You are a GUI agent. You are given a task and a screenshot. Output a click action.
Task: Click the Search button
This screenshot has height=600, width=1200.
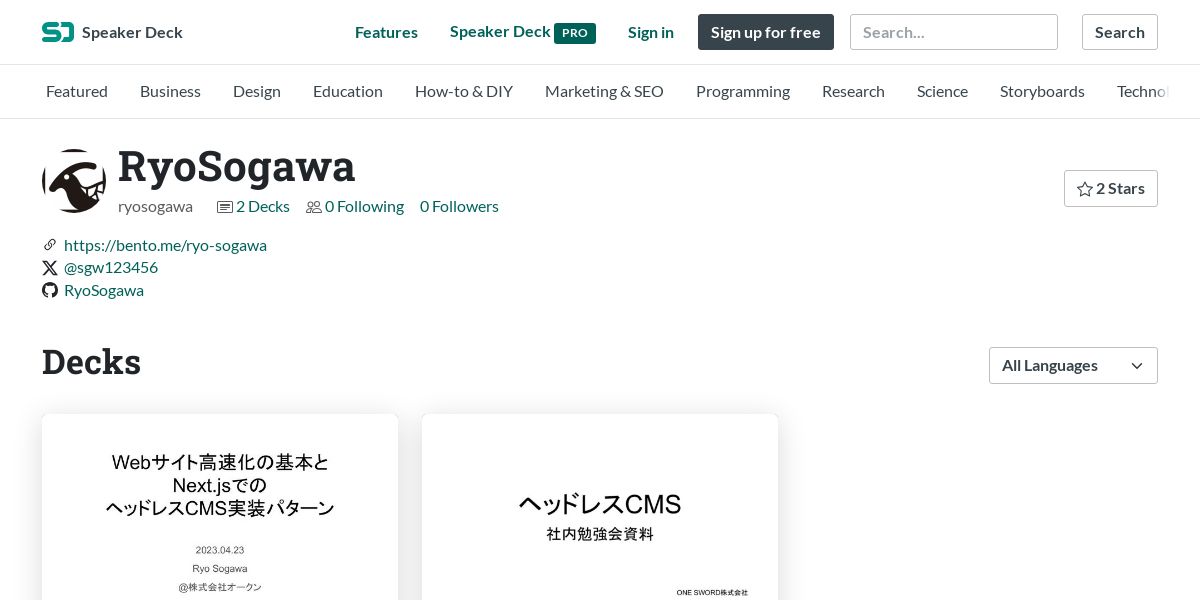(x=1120, y=32)
